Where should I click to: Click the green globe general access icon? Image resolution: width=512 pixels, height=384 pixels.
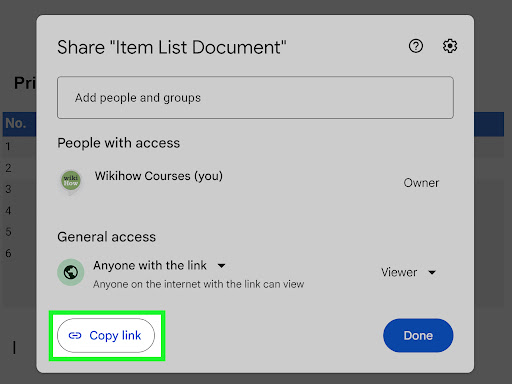(x=71, y=272)
